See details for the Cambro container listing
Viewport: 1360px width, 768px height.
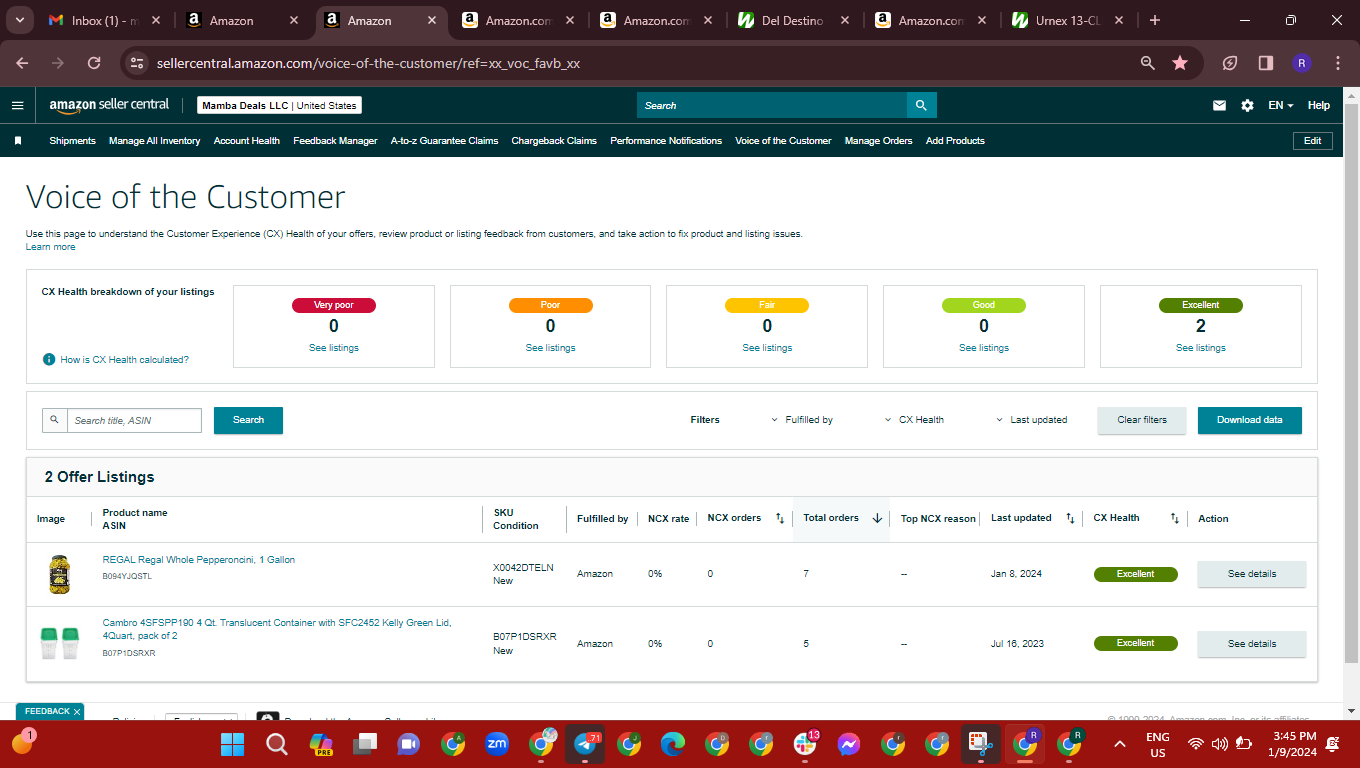[x=1252, y=644]
